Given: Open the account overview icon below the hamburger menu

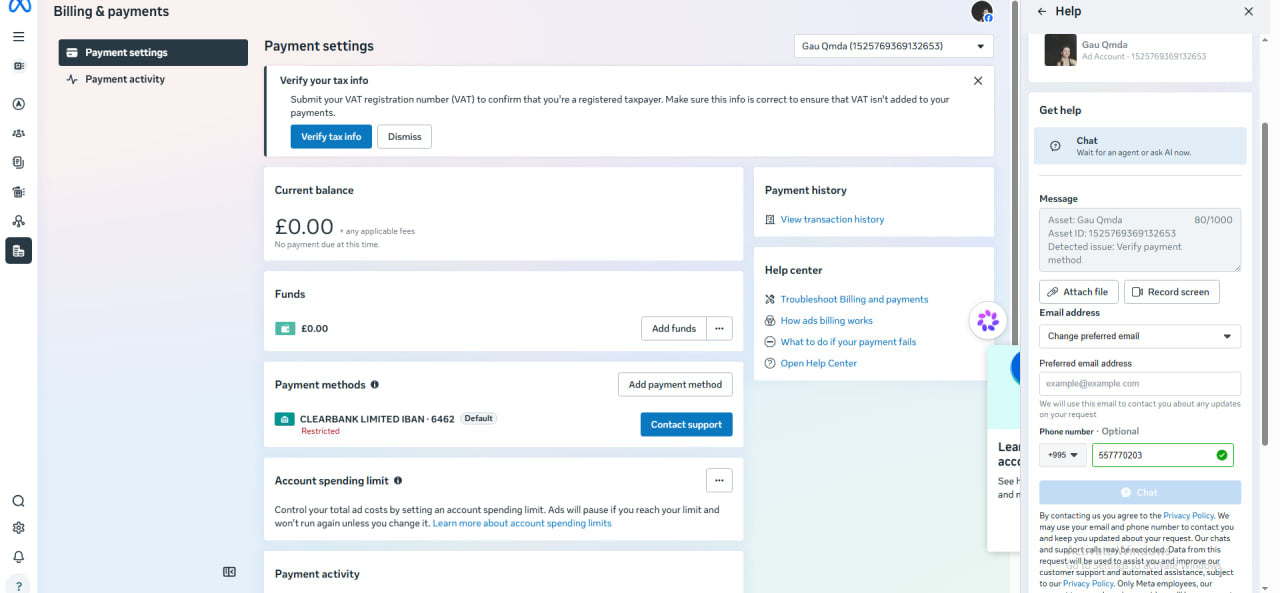Looking at the screenshot, I should point(18,66).
